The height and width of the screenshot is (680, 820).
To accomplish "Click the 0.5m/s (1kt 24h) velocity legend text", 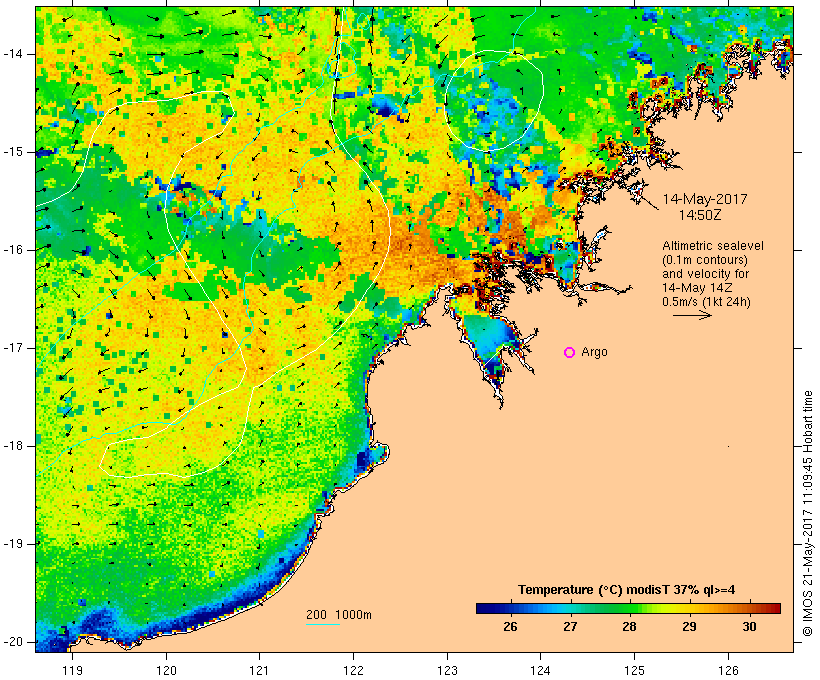I will (706, 302).
